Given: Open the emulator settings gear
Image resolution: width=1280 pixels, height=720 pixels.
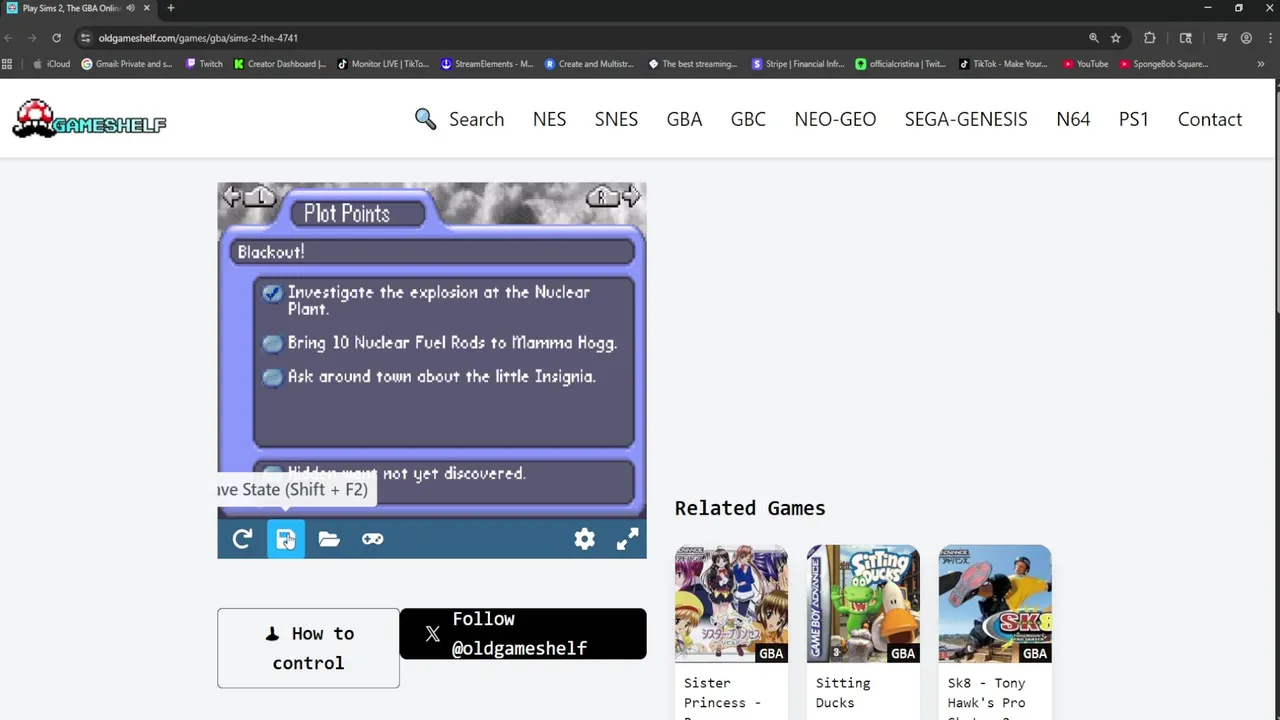Looking at the screenshot, I should coord(584,539).
